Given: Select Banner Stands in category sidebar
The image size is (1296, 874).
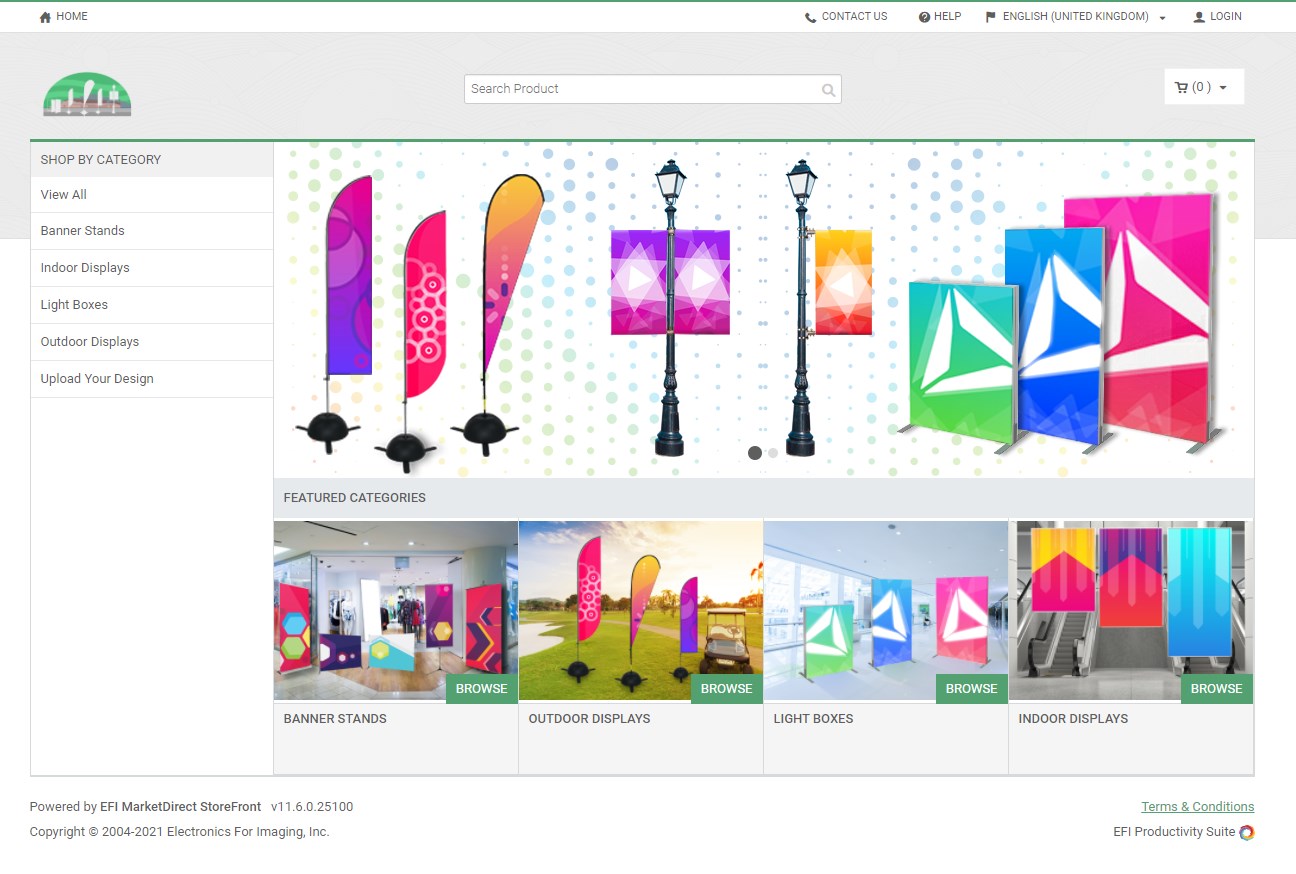Looking at the screenshot, I should click(83, 231).
